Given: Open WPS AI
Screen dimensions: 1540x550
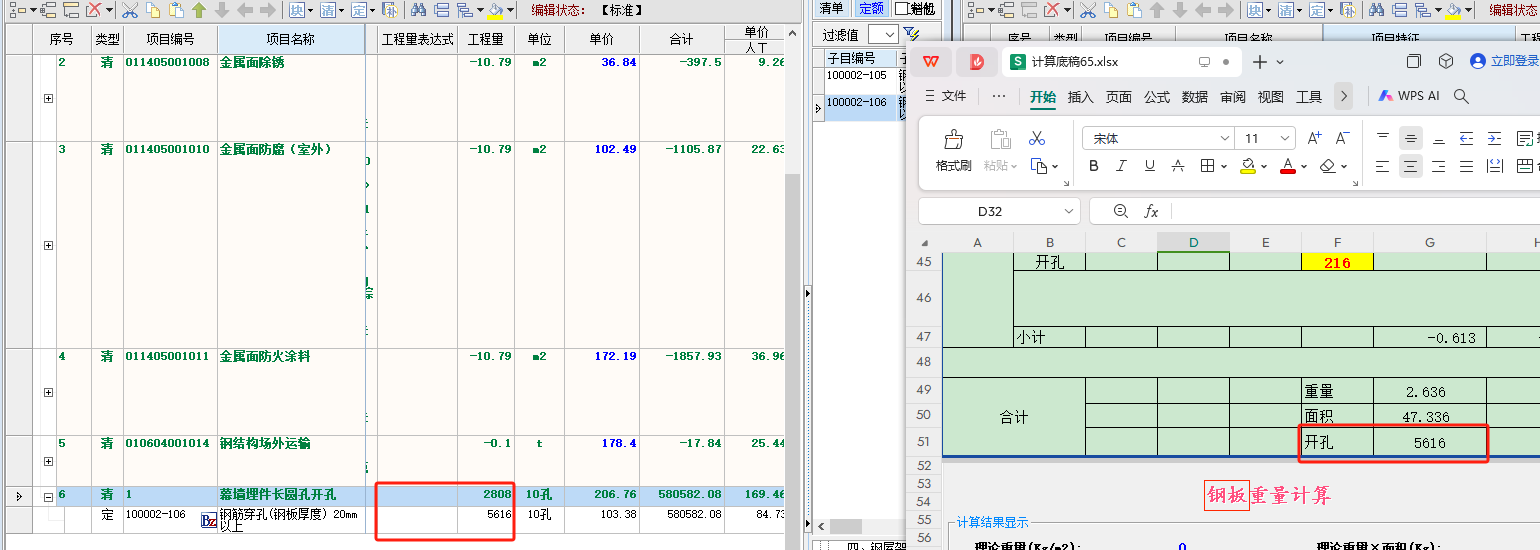Looking at the screenshot, I should pyautogui.click(x=1408, y=96).
